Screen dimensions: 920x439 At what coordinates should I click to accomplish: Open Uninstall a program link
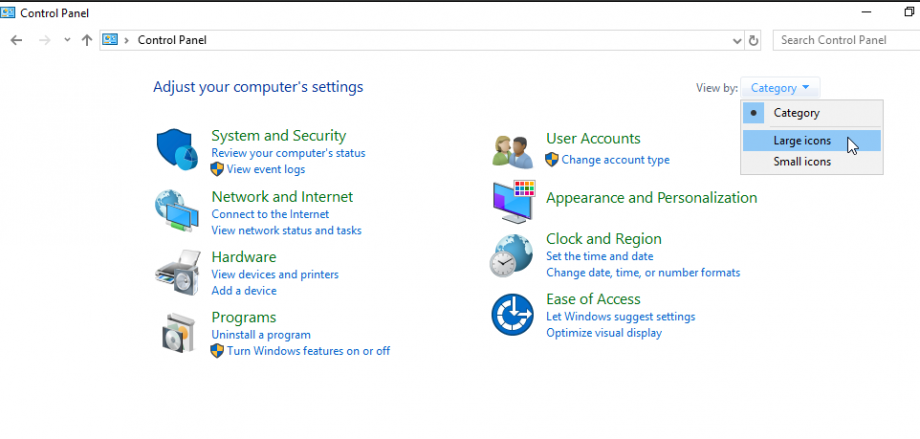coord(261,335)
